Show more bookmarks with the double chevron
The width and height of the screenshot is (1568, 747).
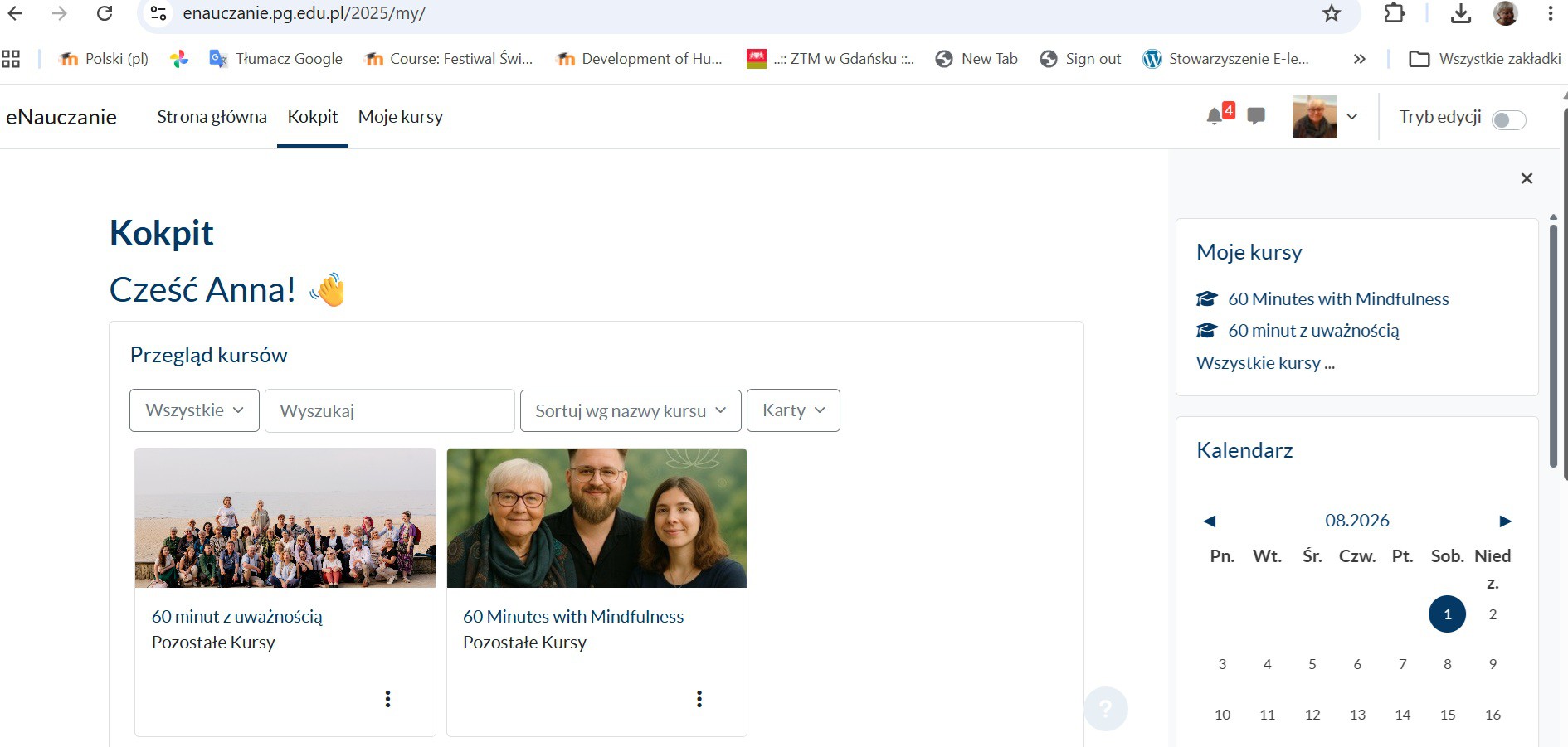coord(1359,59)
